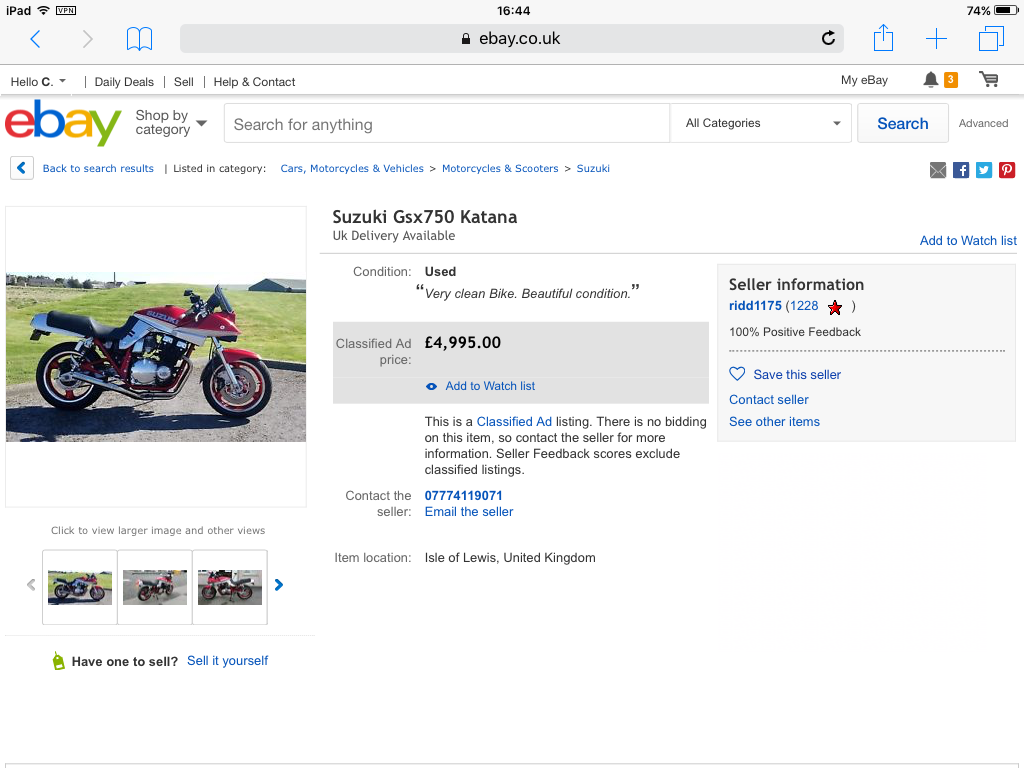Open the My eBay menu
1024x768 pixels.
[864, 80]
